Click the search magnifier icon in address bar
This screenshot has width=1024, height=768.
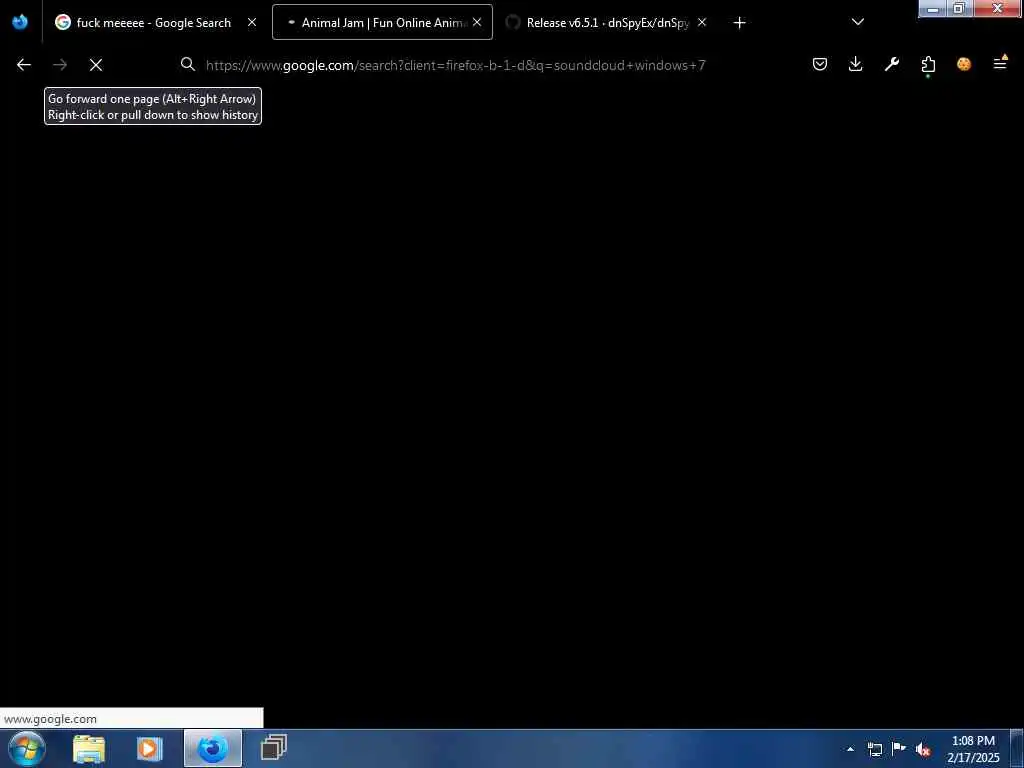[x=188, y=65]
